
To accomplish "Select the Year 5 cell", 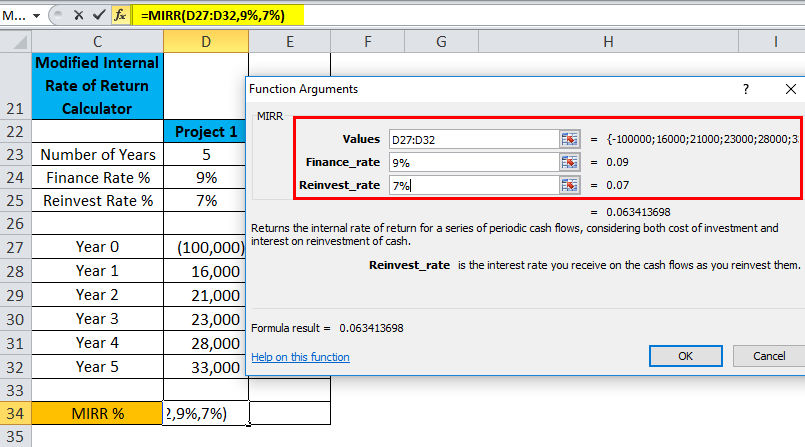I will point(98,367).
